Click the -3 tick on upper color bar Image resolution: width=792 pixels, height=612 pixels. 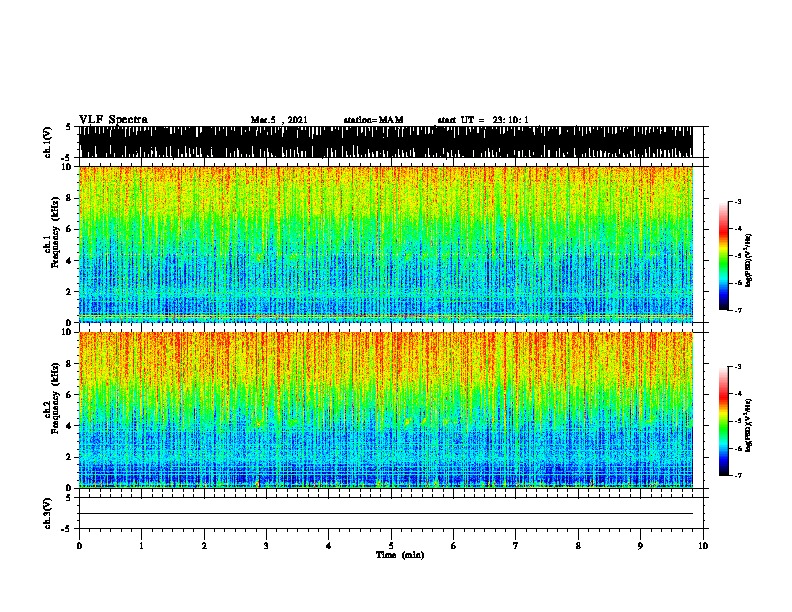[x=737, y=201]
